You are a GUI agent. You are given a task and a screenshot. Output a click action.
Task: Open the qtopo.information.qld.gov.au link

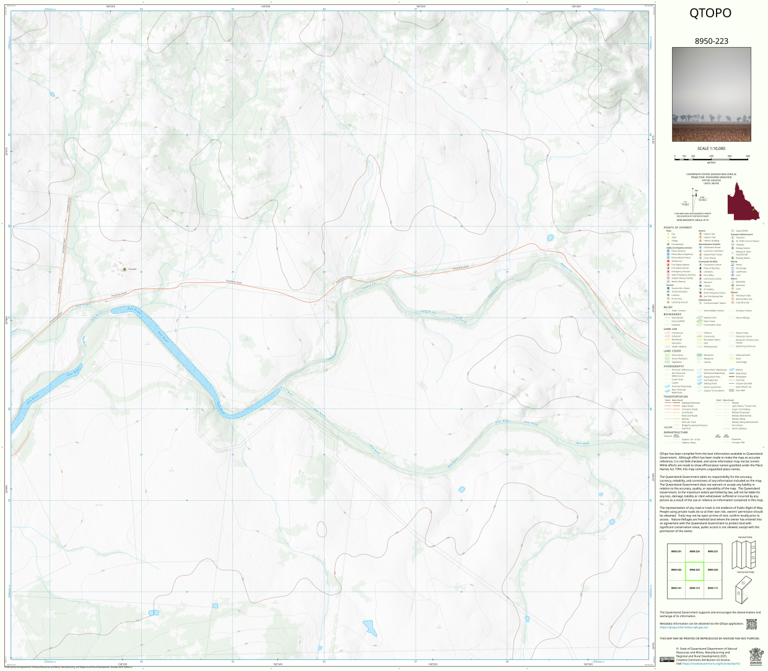[x=683, y=627]
